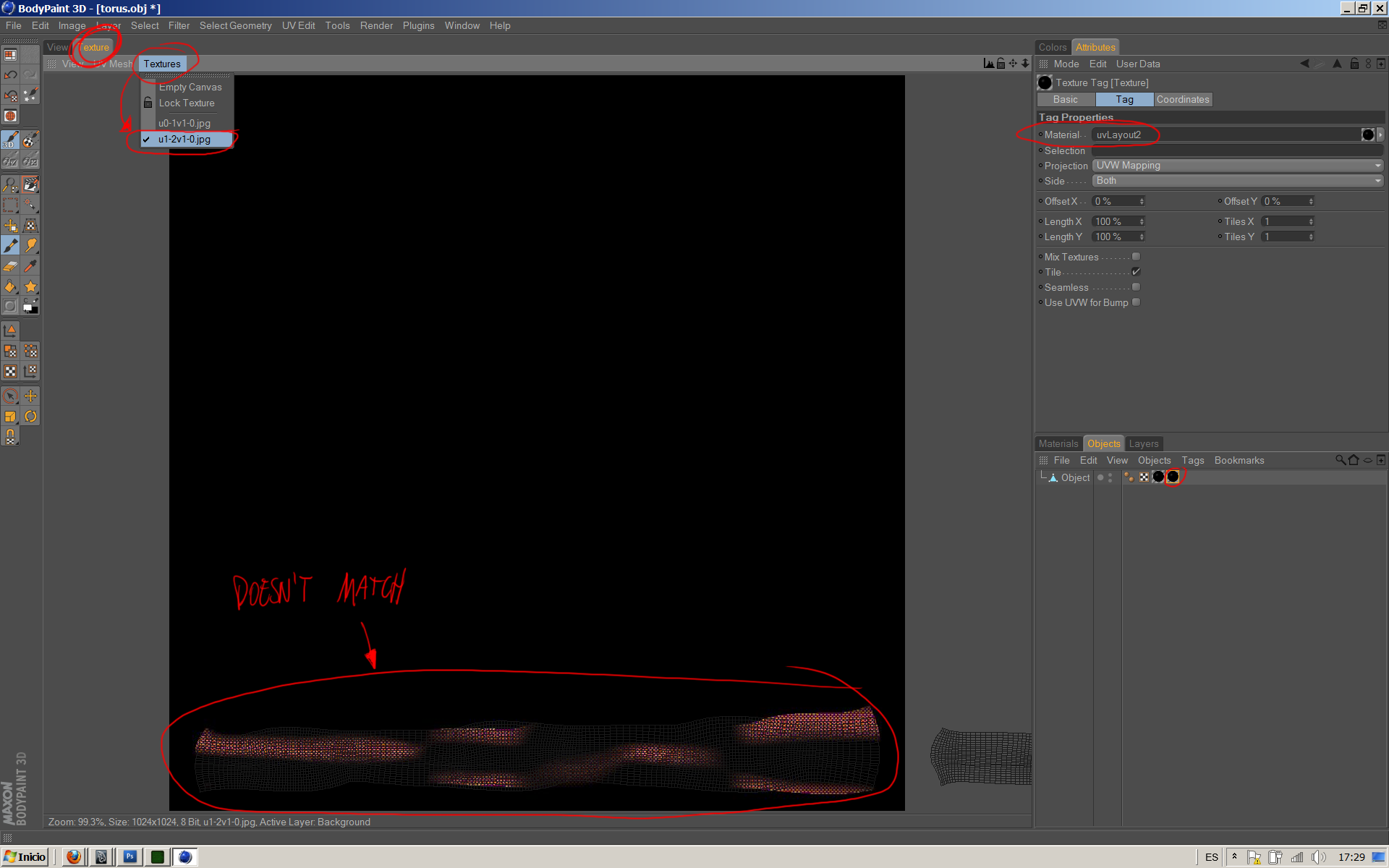Select the star shape draw tool
Viewport: 1389px width, 868px height.
point(30,286)
